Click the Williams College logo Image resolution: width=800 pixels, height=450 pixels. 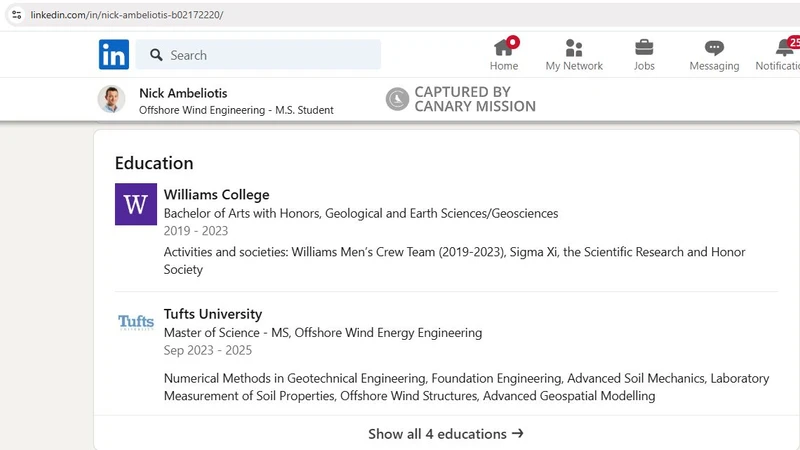coord(135,204)
